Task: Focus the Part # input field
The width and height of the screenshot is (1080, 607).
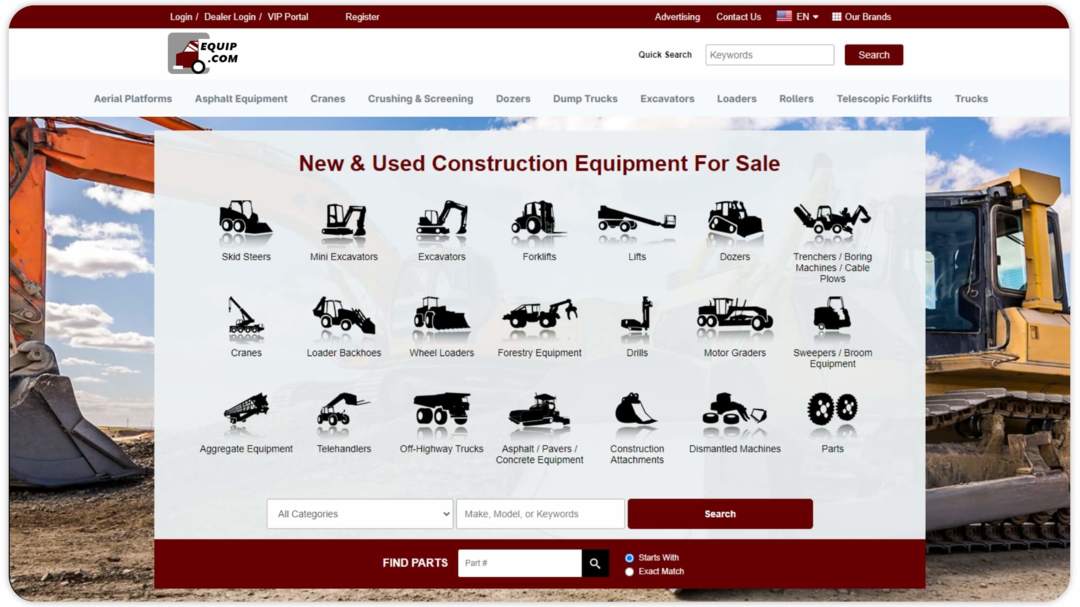Action: coord(519,564)
